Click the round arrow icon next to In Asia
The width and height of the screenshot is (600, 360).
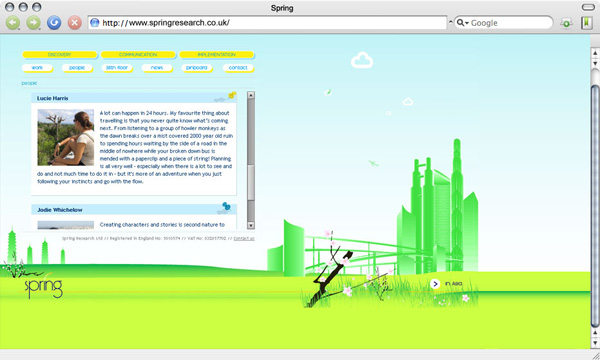(435, 284)
